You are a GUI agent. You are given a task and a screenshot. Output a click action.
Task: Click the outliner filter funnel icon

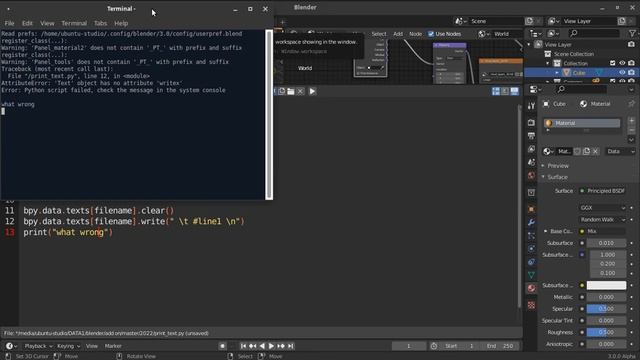click(632, 33)
